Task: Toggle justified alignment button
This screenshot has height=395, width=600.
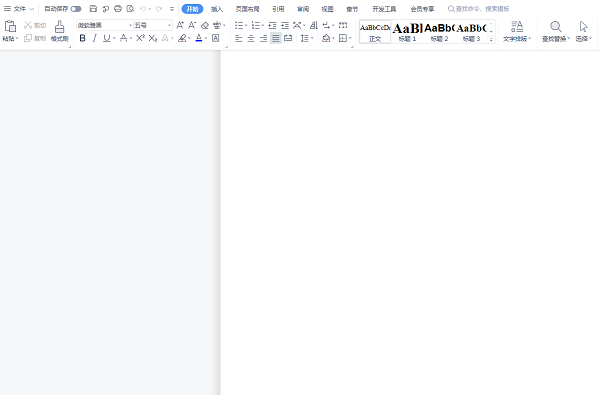Action: (x=276, y=38)
